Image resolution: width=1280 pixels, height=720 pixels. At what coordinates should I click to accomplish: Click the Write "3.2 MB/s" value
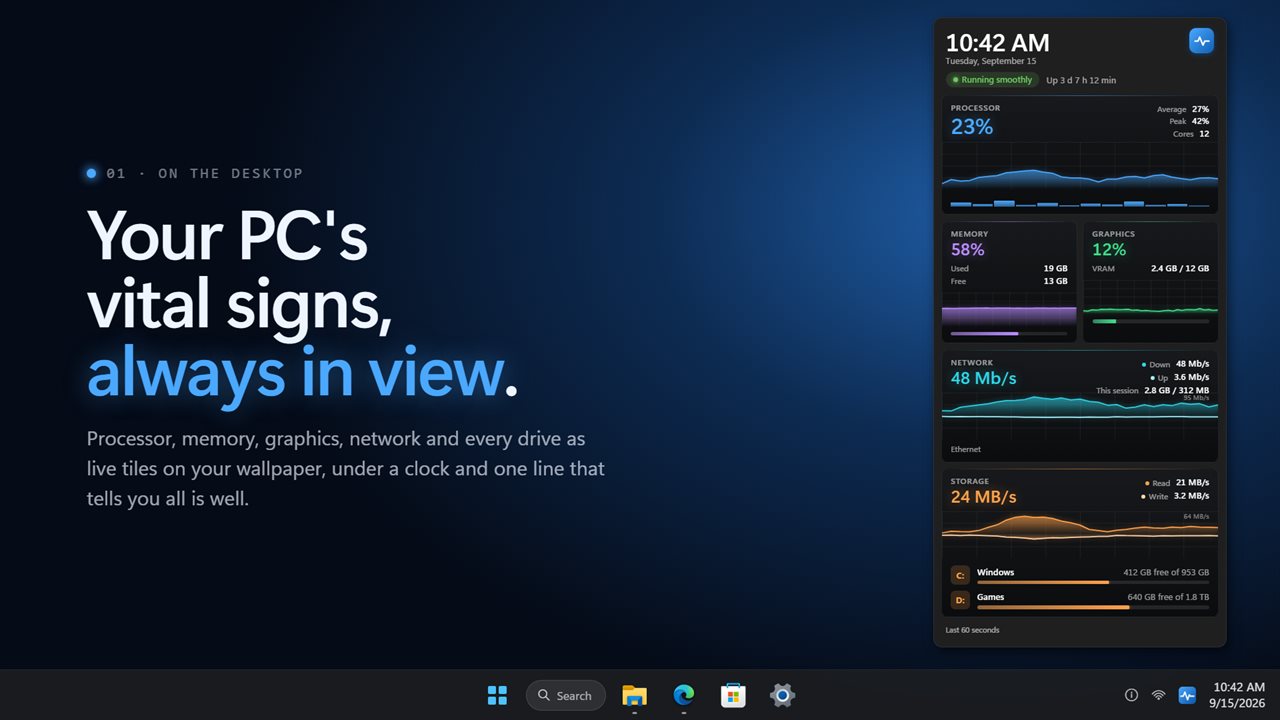click(x=1191, y=496)
